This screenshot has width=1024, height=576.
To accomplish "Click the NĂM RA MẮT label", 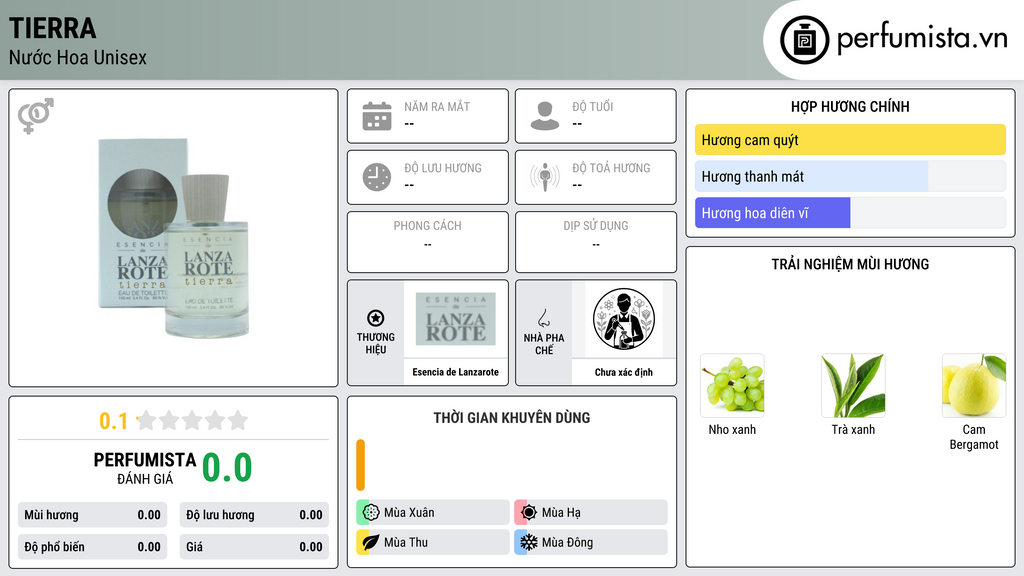I will [x=437, y=106].
